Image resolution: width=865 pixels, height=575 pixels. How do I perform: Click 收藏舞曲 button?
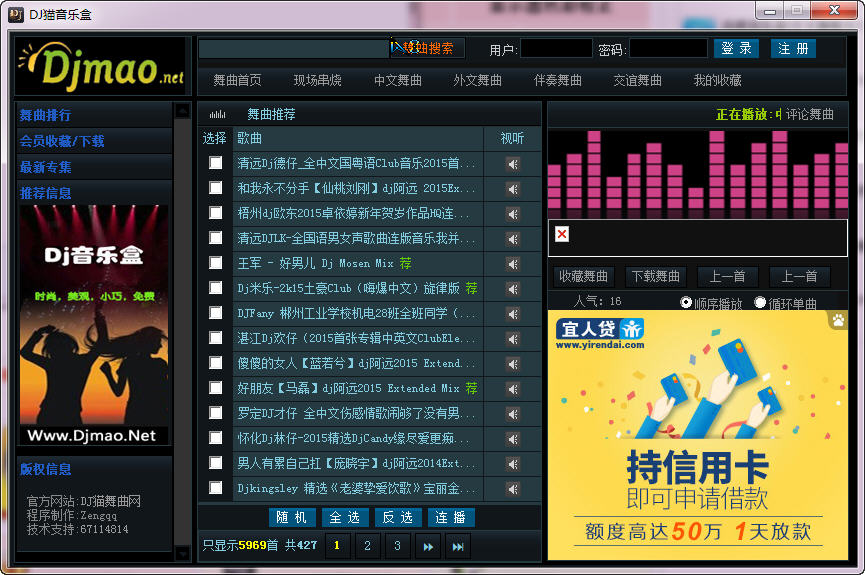point(583,276)
